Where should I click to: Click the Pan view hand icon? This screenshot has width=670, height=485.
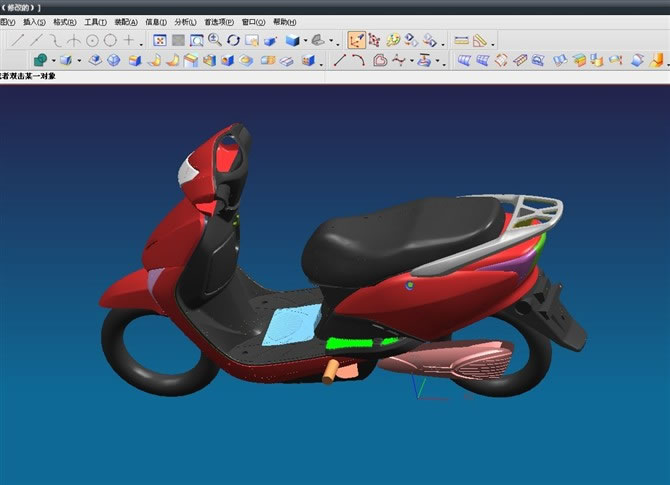(252, 41)
